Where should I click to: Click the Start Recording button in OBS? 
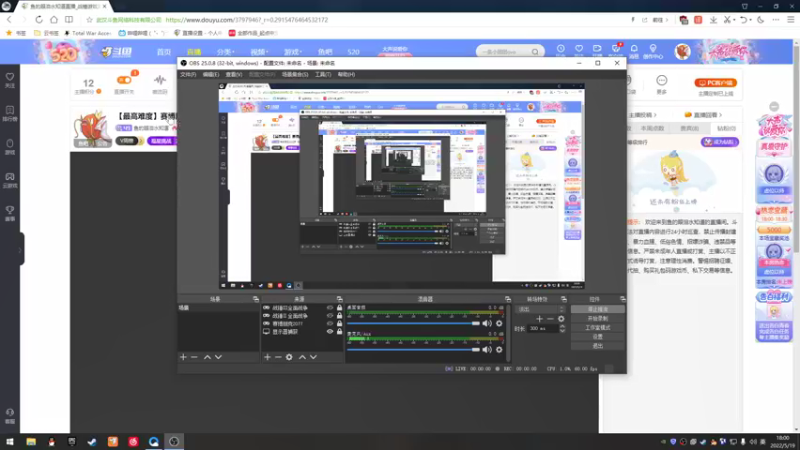tap(597, 318)
